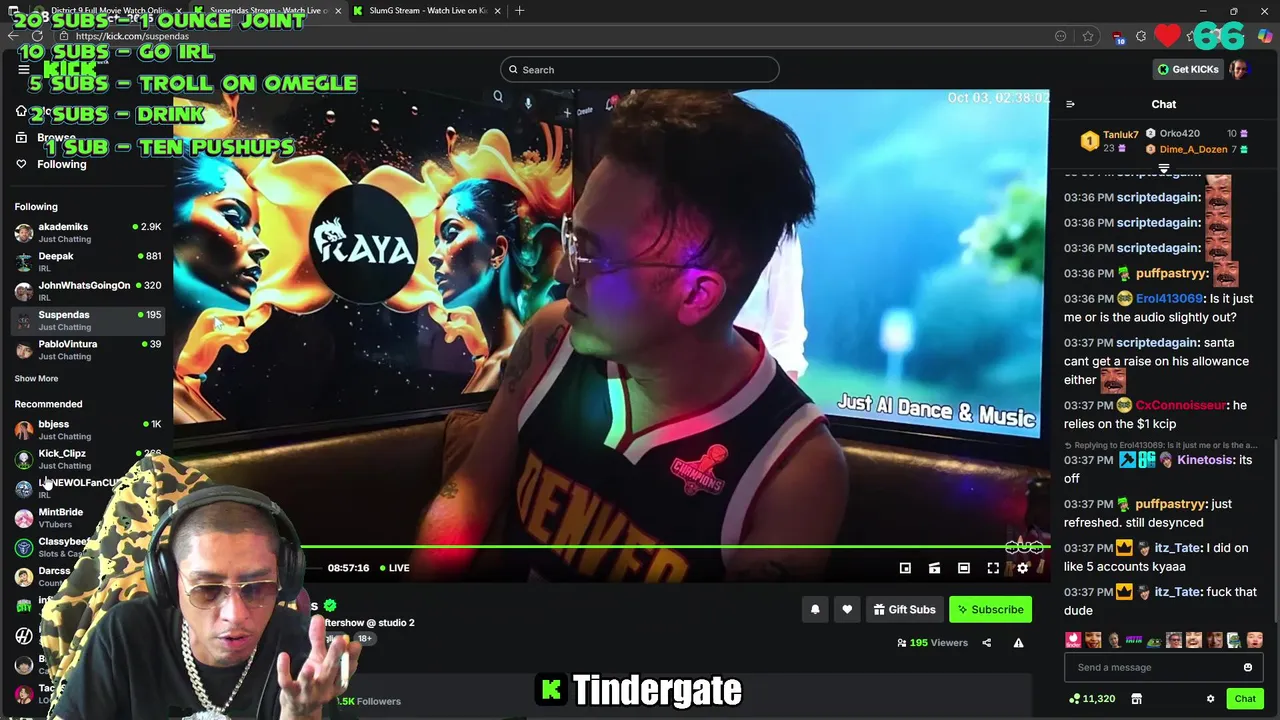Screen dimensions: 1280x720
Task: Close the Suspendas Stream tab
Action: 337,11
